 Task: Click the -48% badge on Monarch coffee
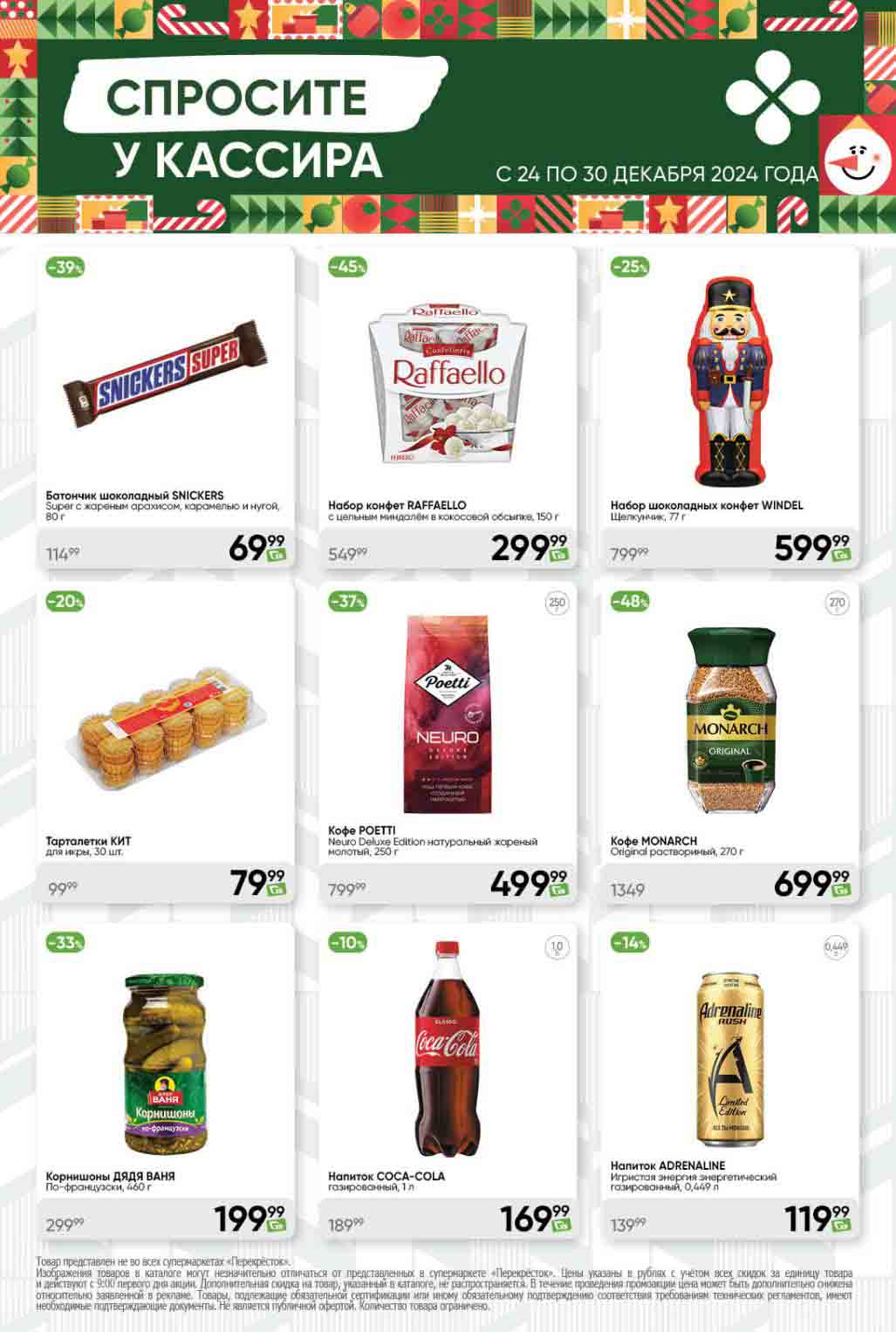630,601
